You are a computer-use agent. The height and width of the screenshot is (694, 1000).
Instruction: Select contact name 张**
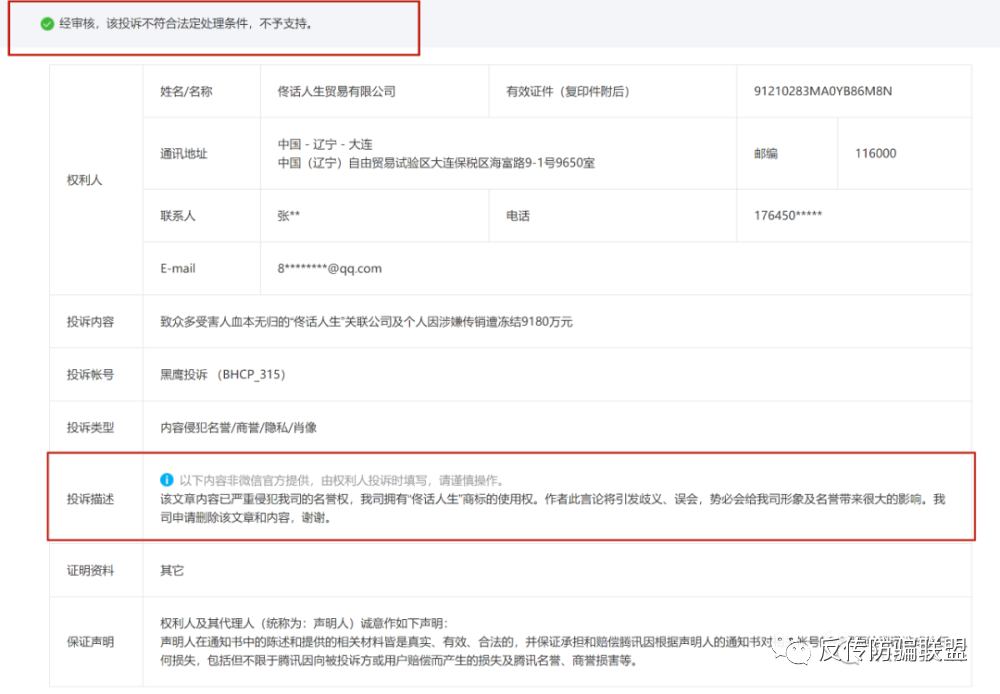(x=288, y=216)
